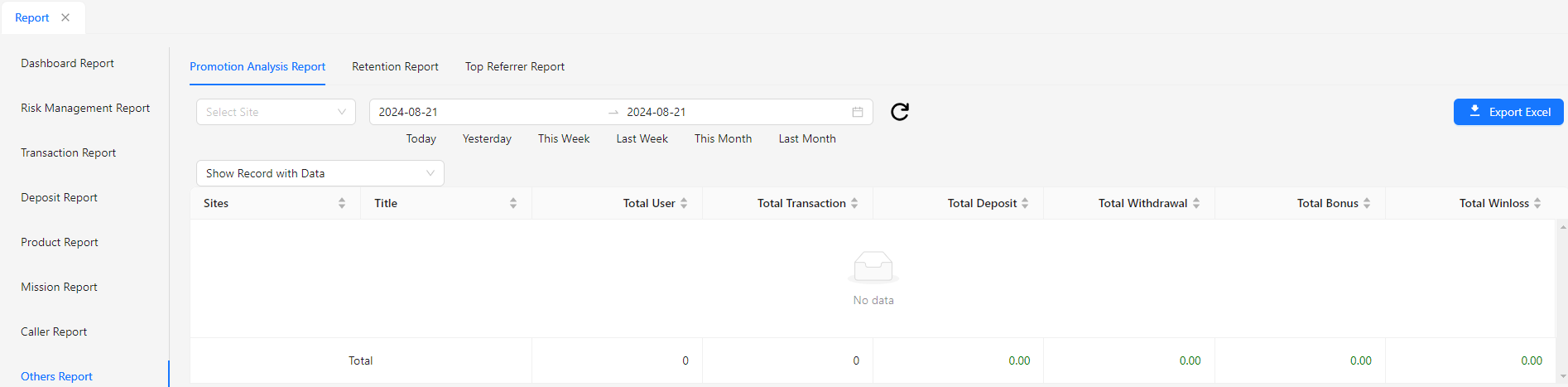The width and height of the screenshot is (1568, 387).
Task: Sort by Total User column arrows
Action: [x=684, y=203]
